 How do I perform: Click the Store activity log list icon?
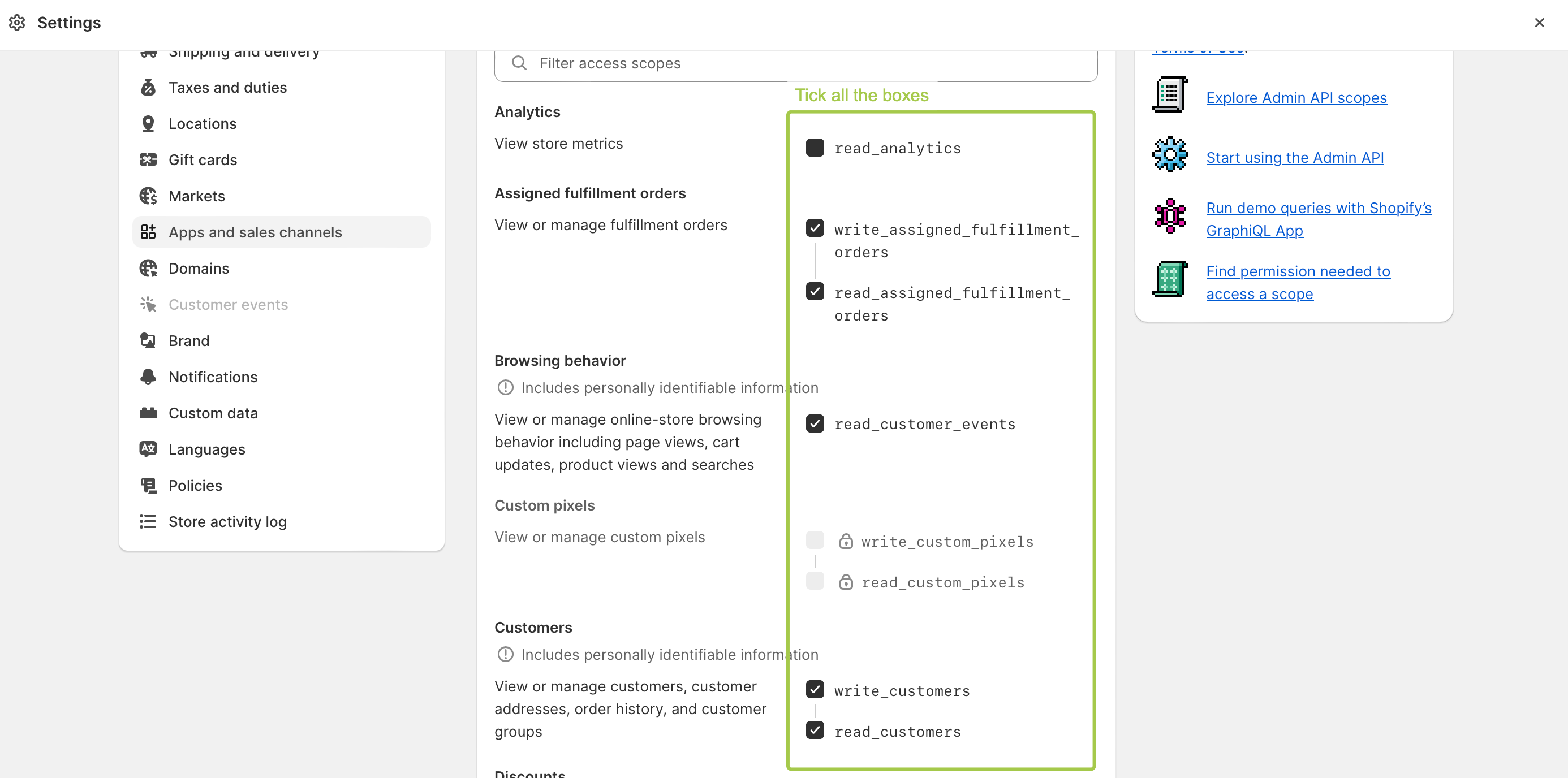coord(148,522)
